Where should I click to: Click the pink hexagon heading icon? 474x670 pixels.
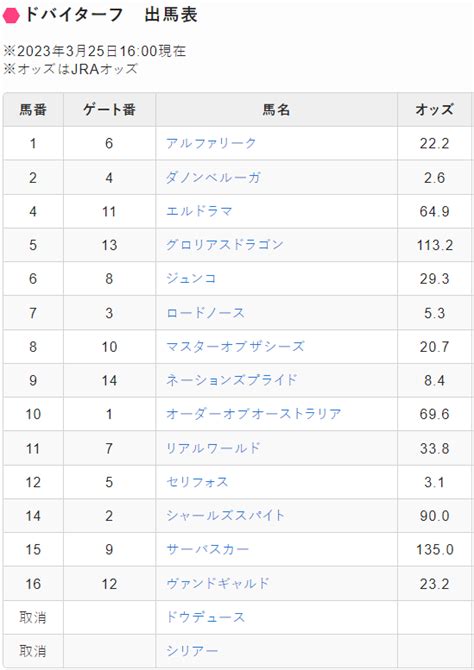click(x=11, y=16)
